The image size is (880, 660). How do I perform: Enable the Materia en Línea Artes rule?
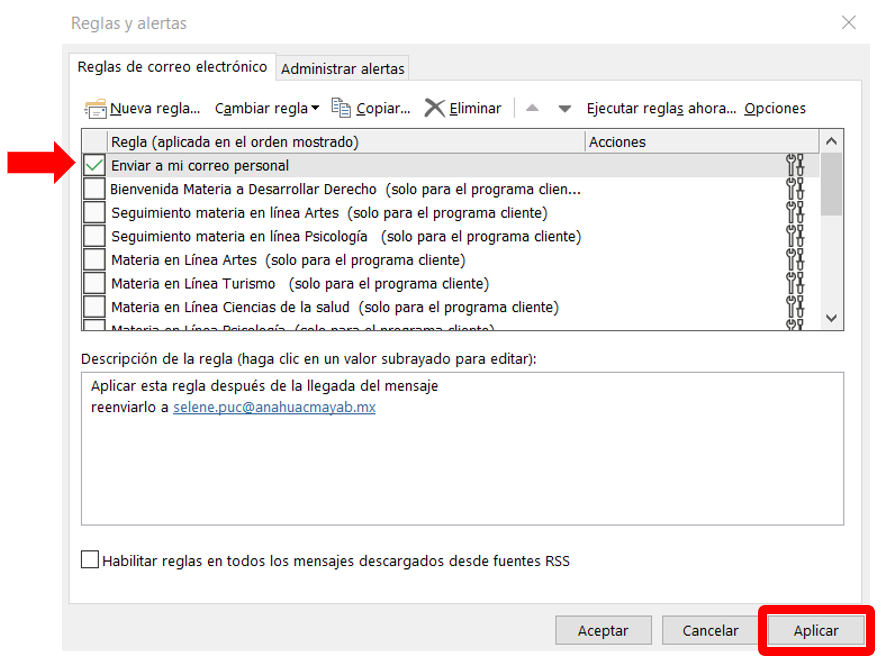(x=94, y=260)
